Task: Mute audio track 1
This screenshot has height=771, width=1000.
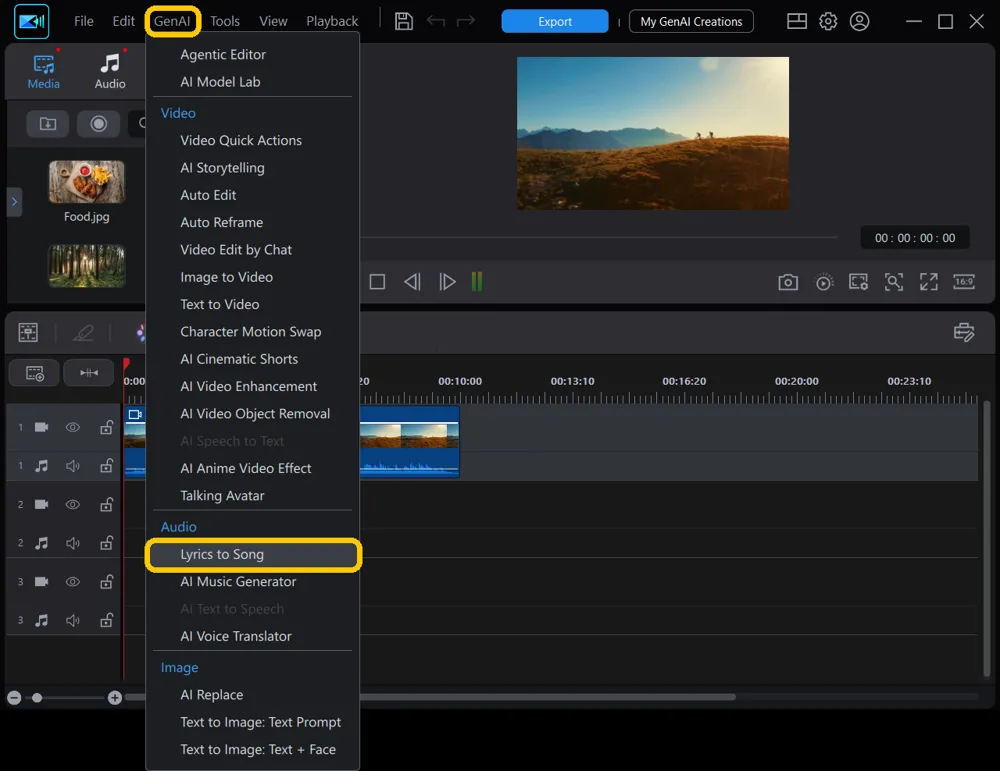Action: 73,466
